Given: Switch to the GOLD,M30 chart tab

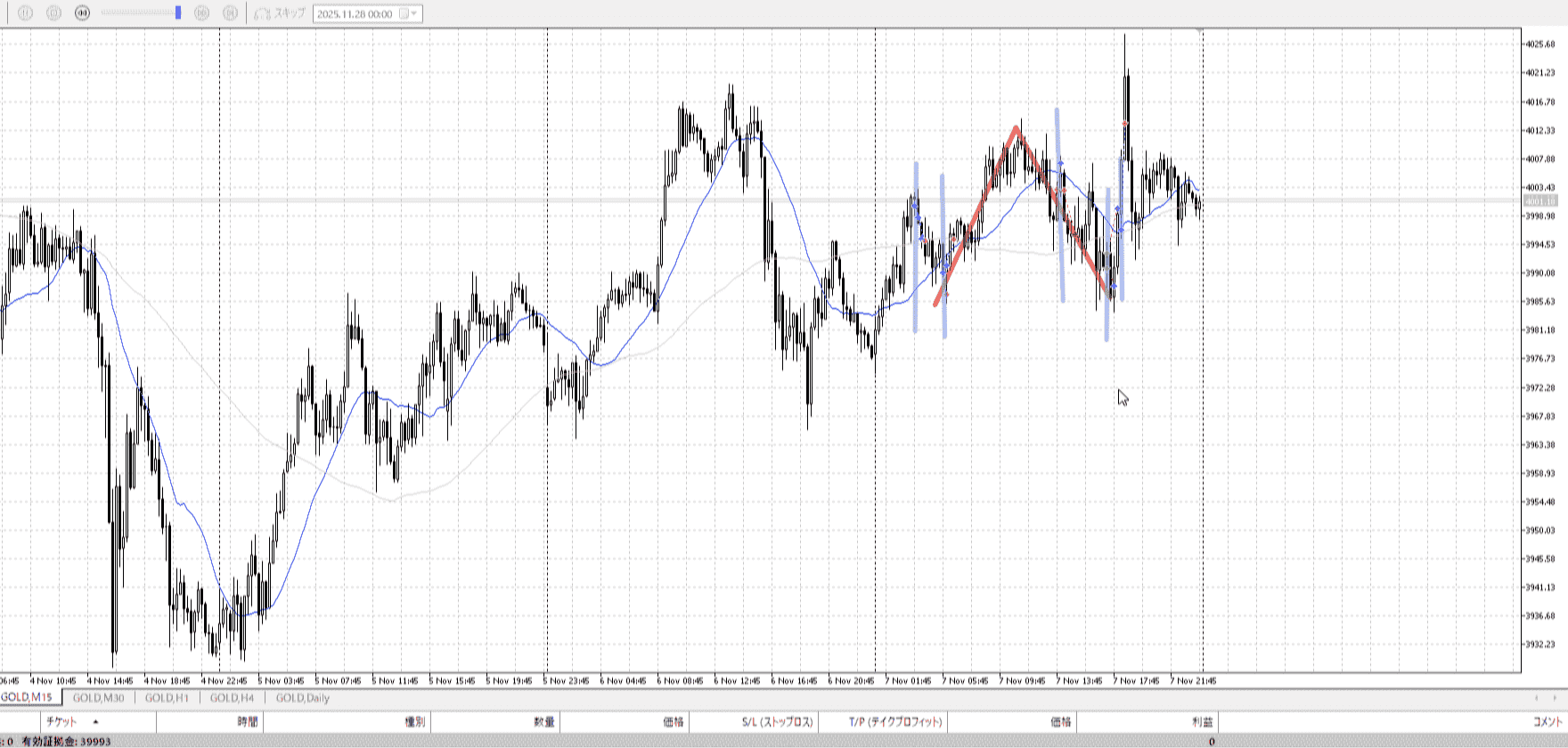Looking at the screenshot, I should 98,698.
